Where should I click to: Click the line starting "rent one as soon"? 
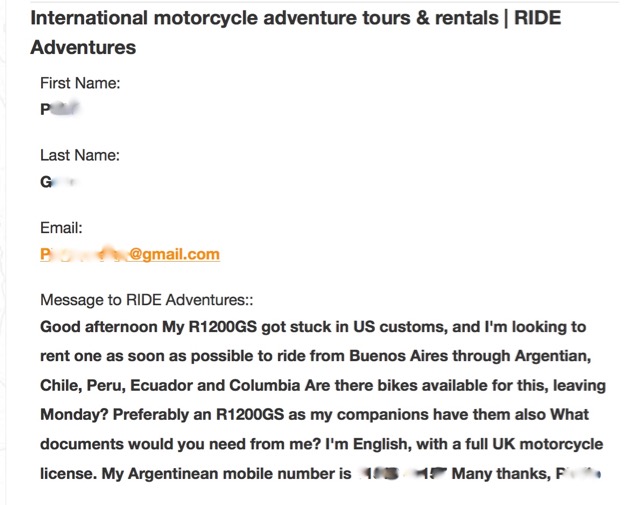click(x=316, y=356)
